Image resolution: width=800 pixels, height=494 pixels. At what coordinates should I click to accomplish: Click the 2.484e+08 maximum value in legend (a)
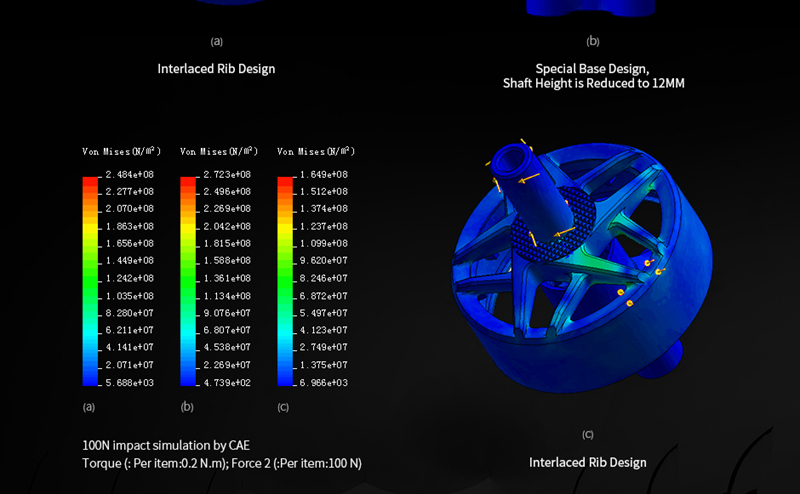pyautogui.click(x=132, y=174)
